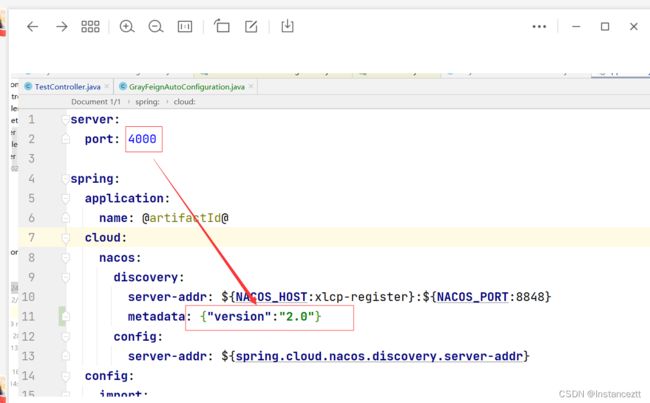The image size is (650, 403).
Task: Click the "version":"2.0" metadata value
Action: 261,317
